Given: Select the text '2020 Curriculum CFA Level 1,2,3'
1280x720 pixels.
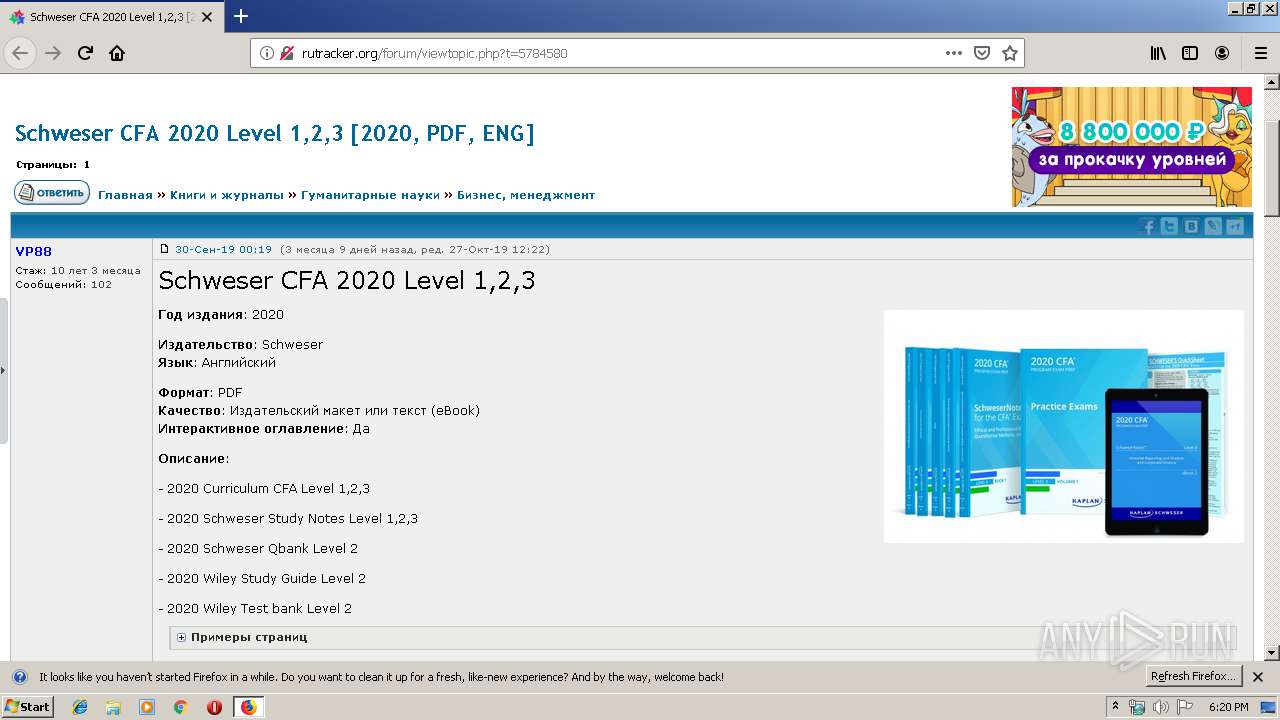Looking at the screenshot, I should point(268,488).
